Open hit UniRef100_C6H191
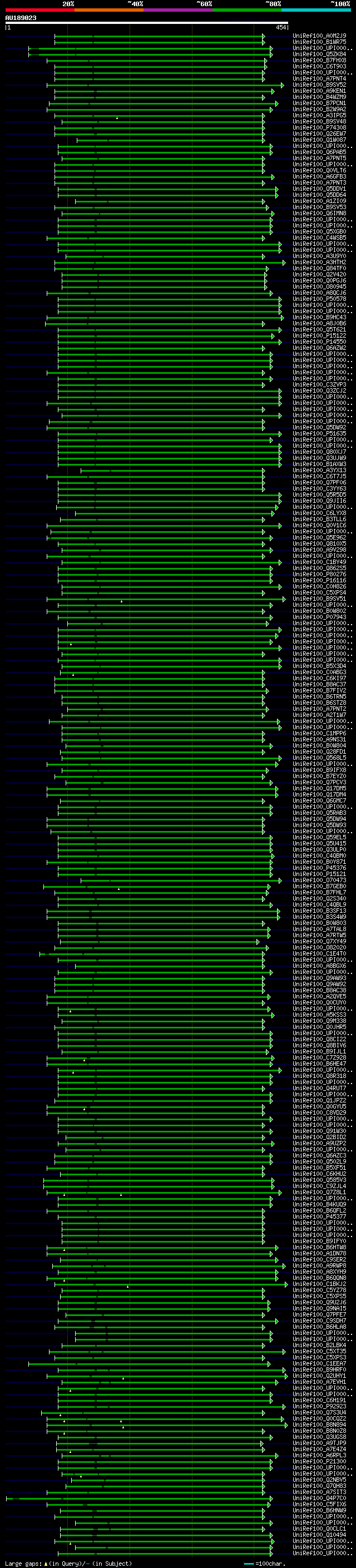356x1568 pixels. [x=319, y=1400]
